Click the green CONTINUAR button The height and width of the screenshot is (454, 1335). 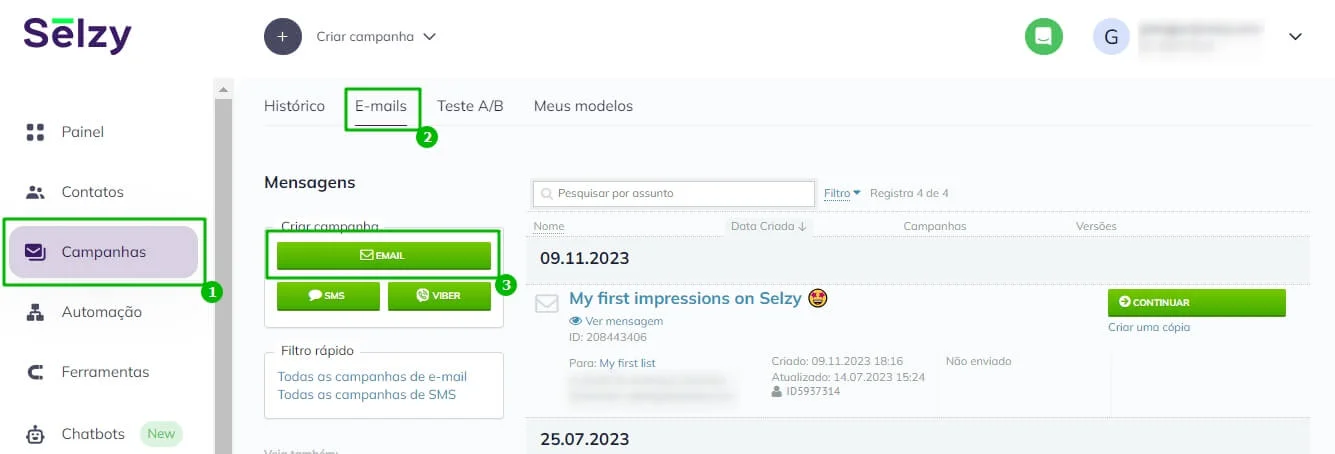[1197, 302]
